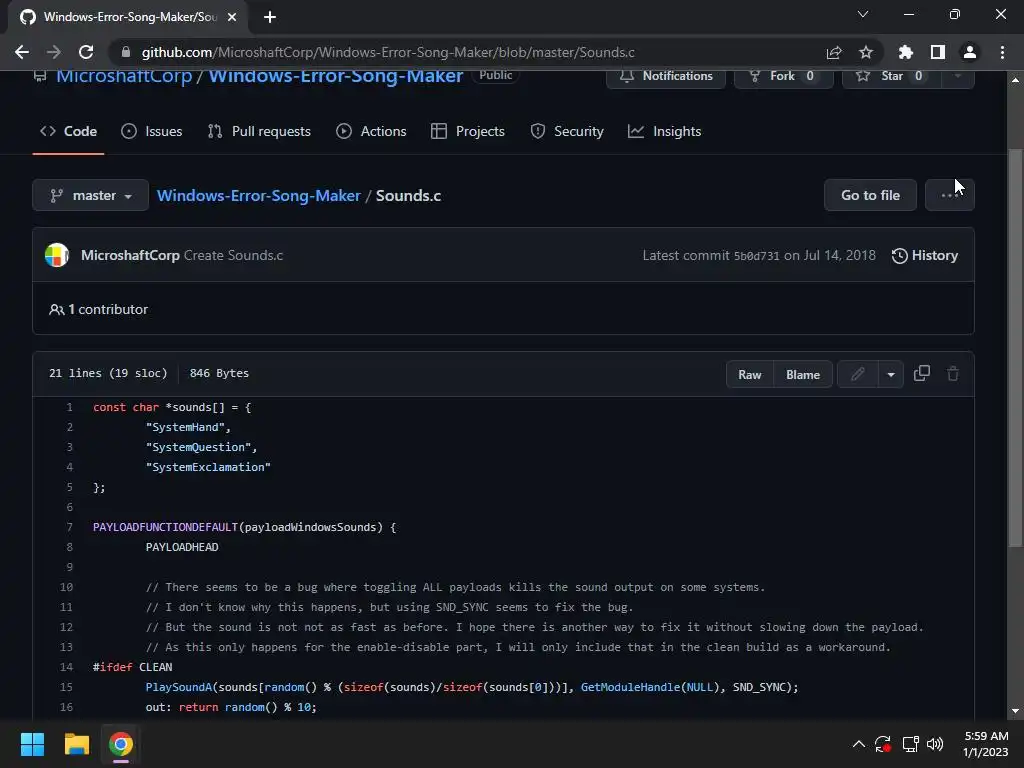Viewport: 1024px width, 768px height.
Task: Click the scrollbar down arrow
Action: click(x=1015, y=711)
